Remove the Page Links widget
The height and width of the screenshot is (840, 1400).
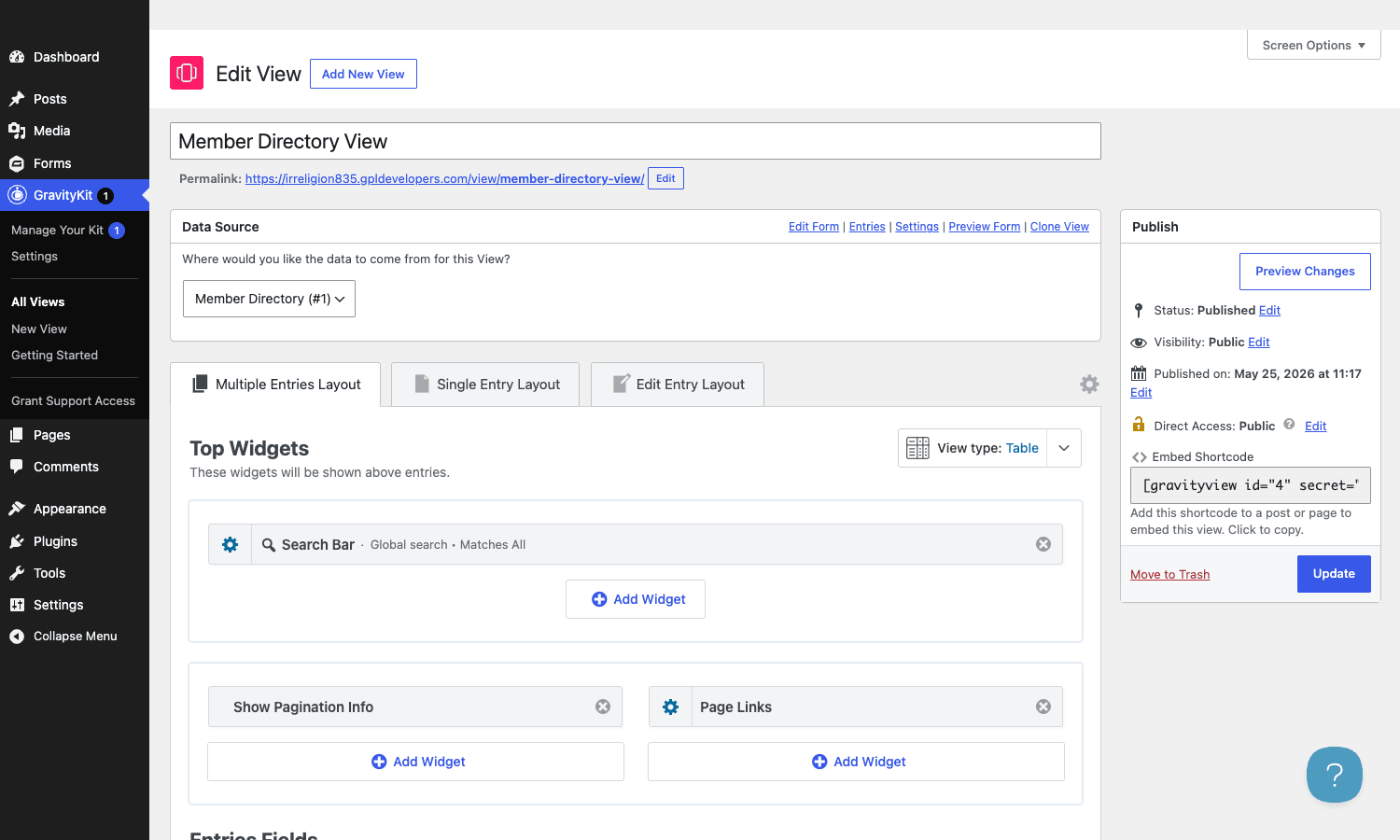1043,707
